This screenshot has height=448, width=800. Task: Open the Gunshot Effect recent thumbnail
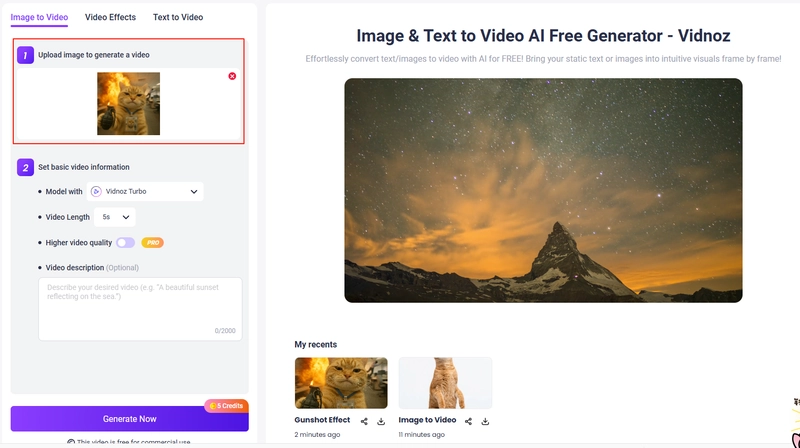341,383
